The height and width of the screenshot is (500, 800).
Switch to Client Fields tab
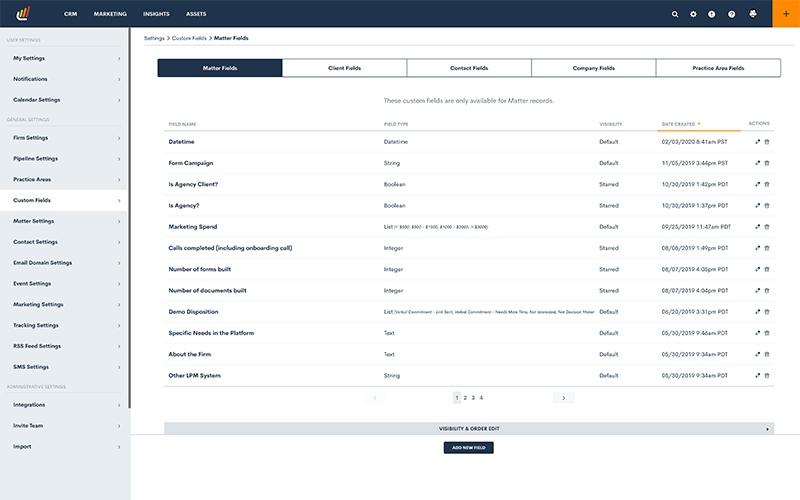pyautogui.click(x=344, y=68)
